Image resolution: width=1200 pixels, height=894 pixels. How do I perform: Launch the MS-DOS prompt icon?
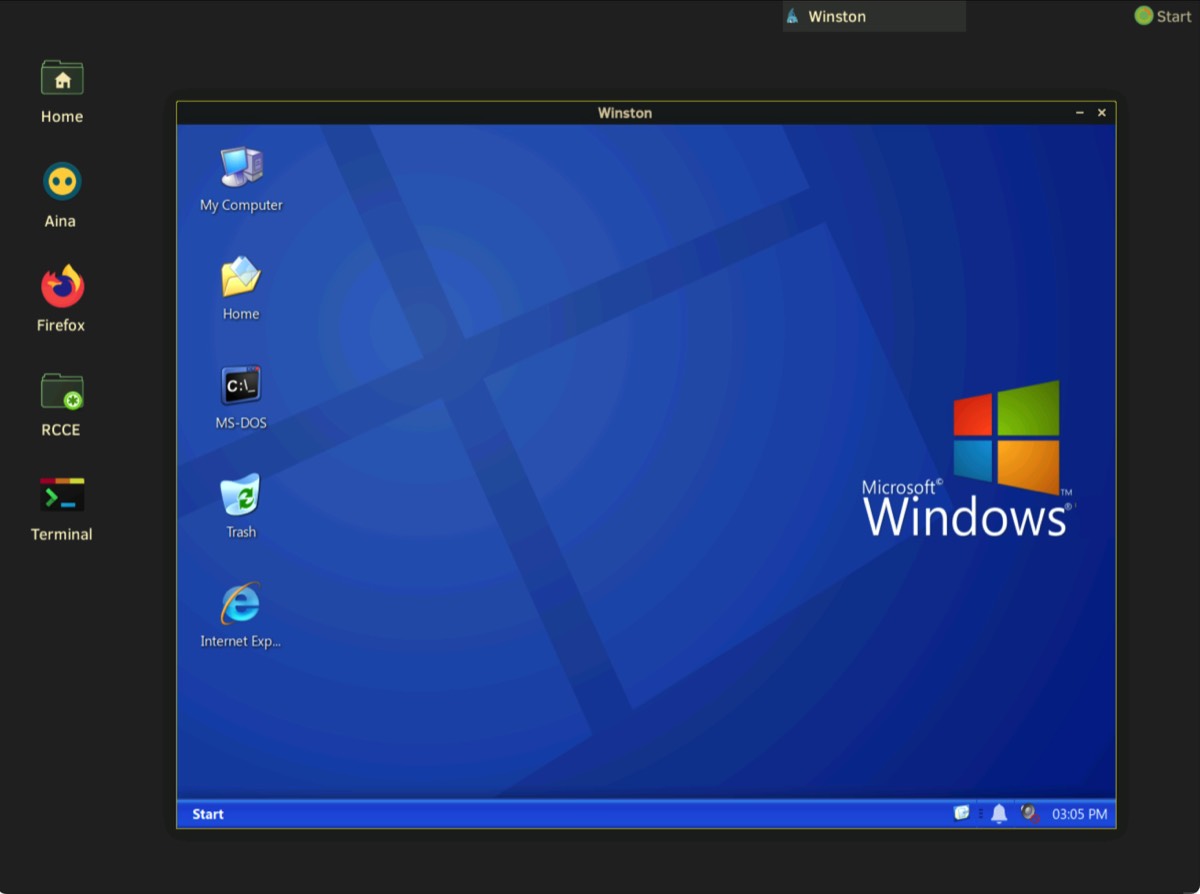point(241,387)
